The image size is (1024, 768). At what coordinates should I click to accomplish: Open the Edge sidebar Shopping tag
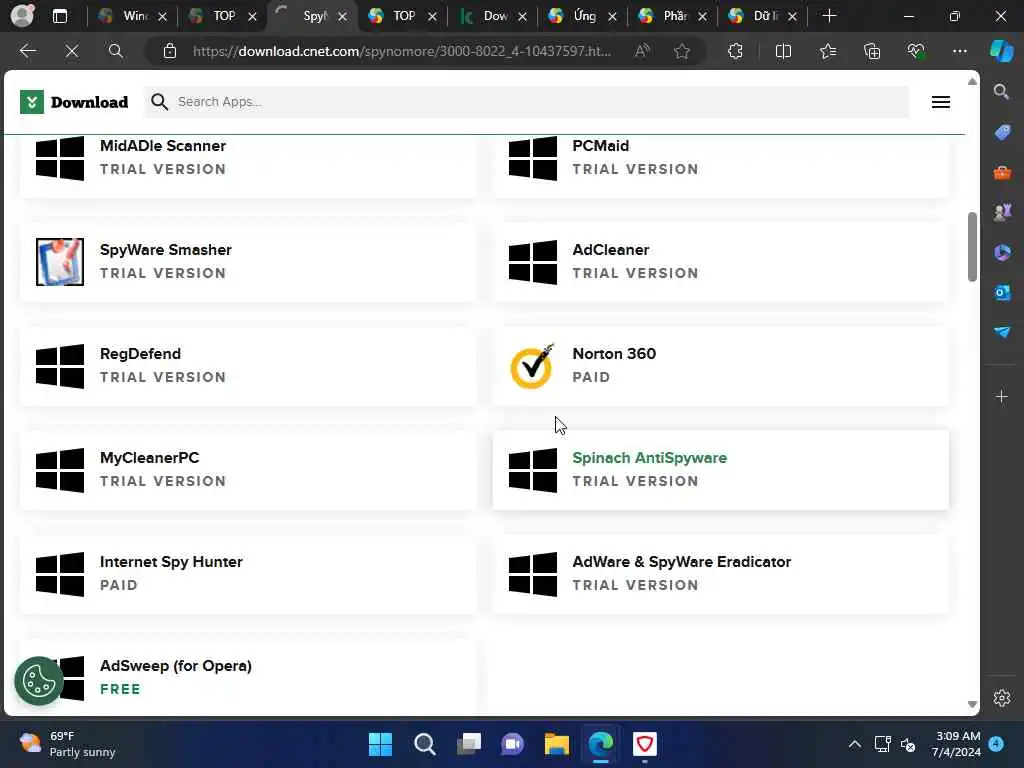(x=1002, y=132)
